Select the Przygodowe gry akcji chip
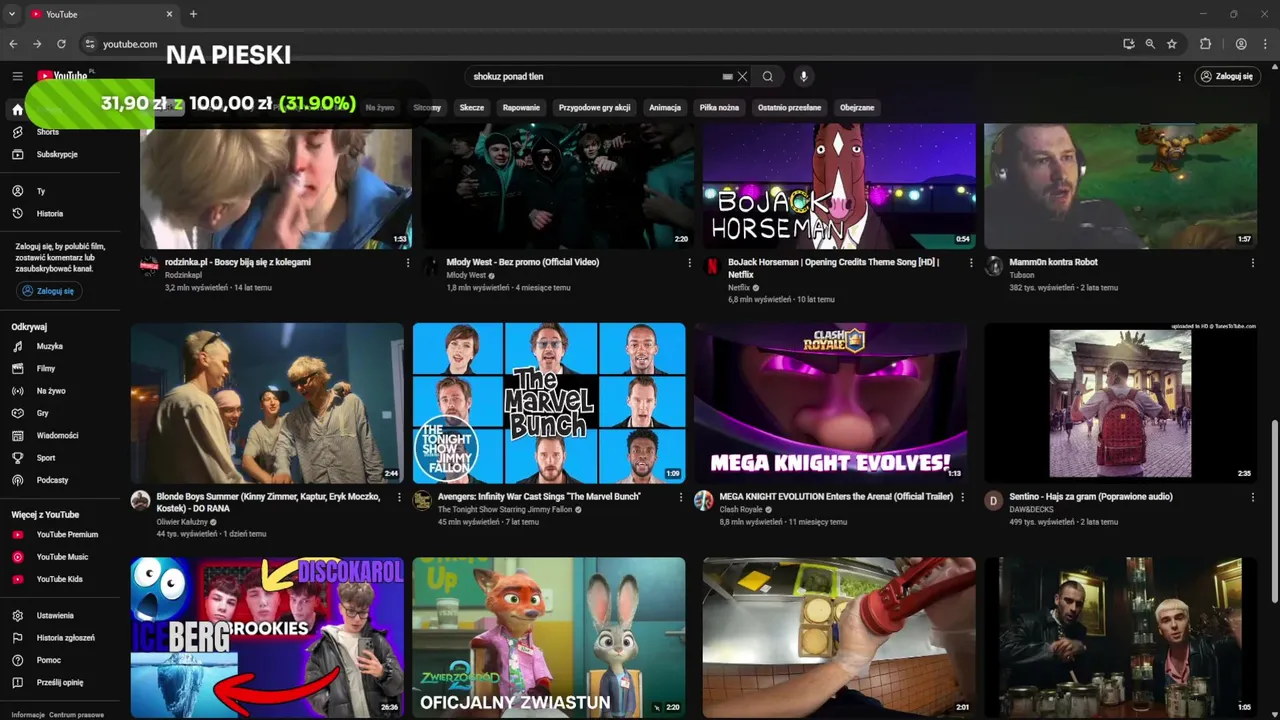Screen dimensions: 1280x720 tap(594, 107)
